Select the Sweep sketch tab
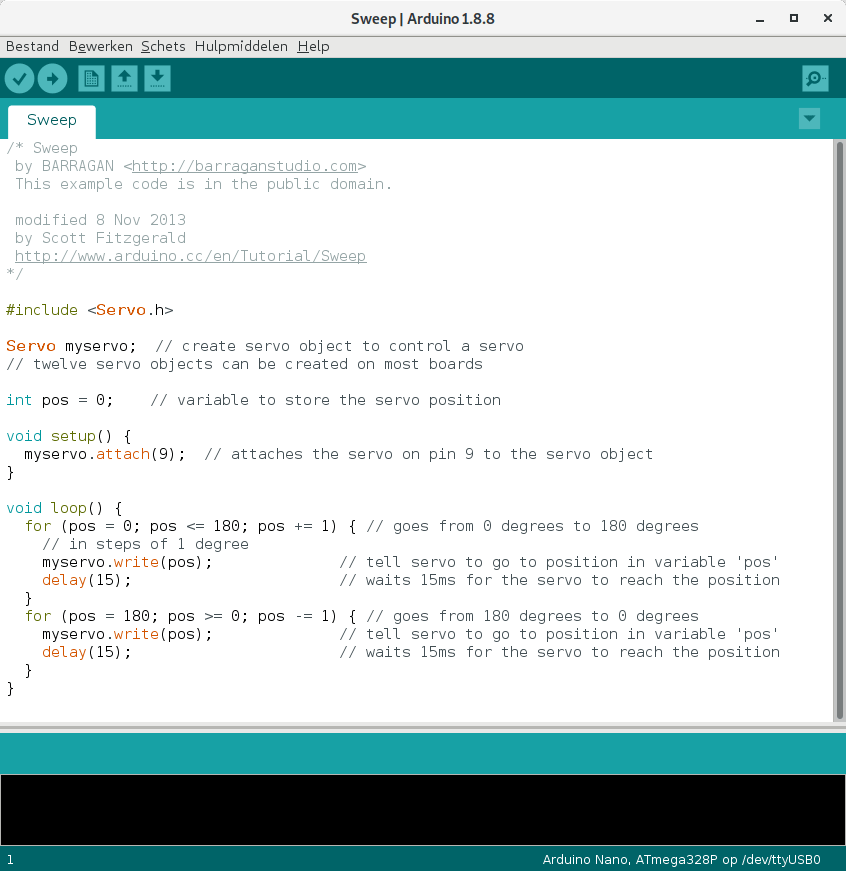Viewport: 846px width, 871px height. click(52, 121)
